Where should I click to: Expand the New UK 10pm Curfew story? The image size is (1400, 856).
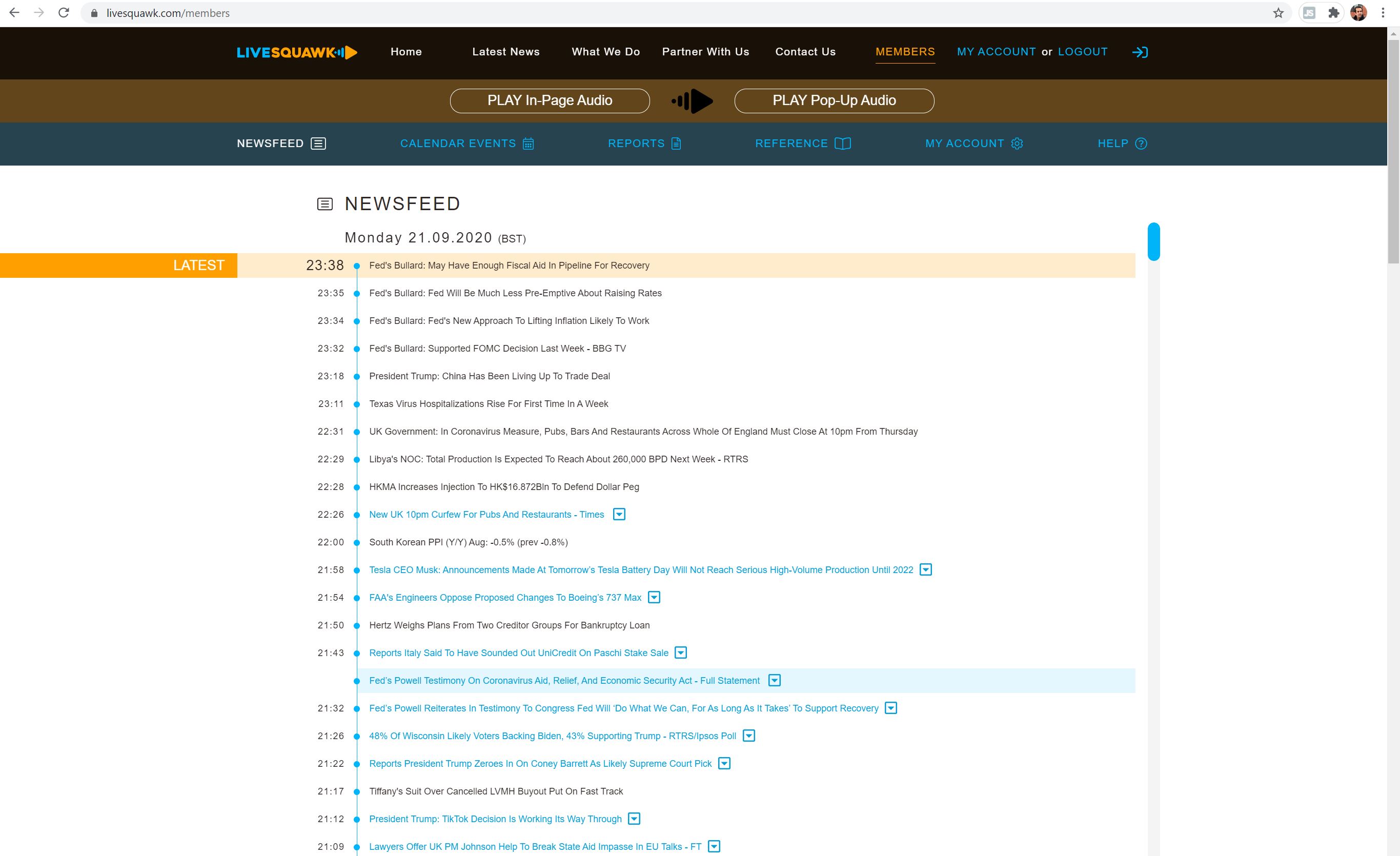click(x=619, y=515)
